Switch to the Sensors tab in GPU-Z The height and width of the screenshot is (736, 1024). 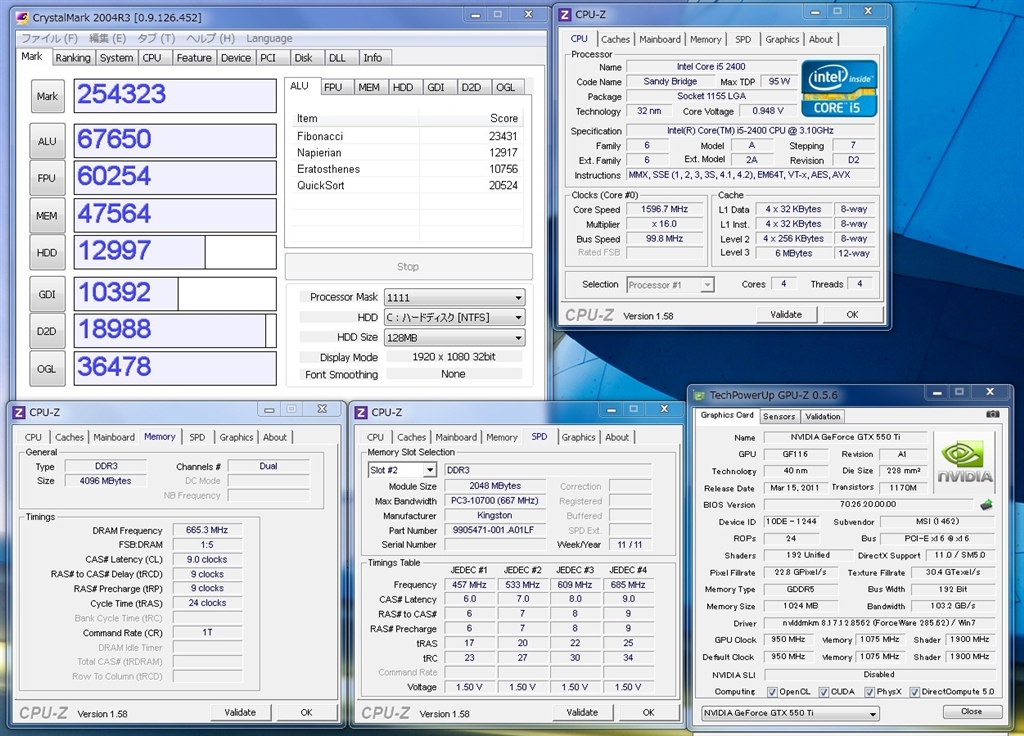779,416
